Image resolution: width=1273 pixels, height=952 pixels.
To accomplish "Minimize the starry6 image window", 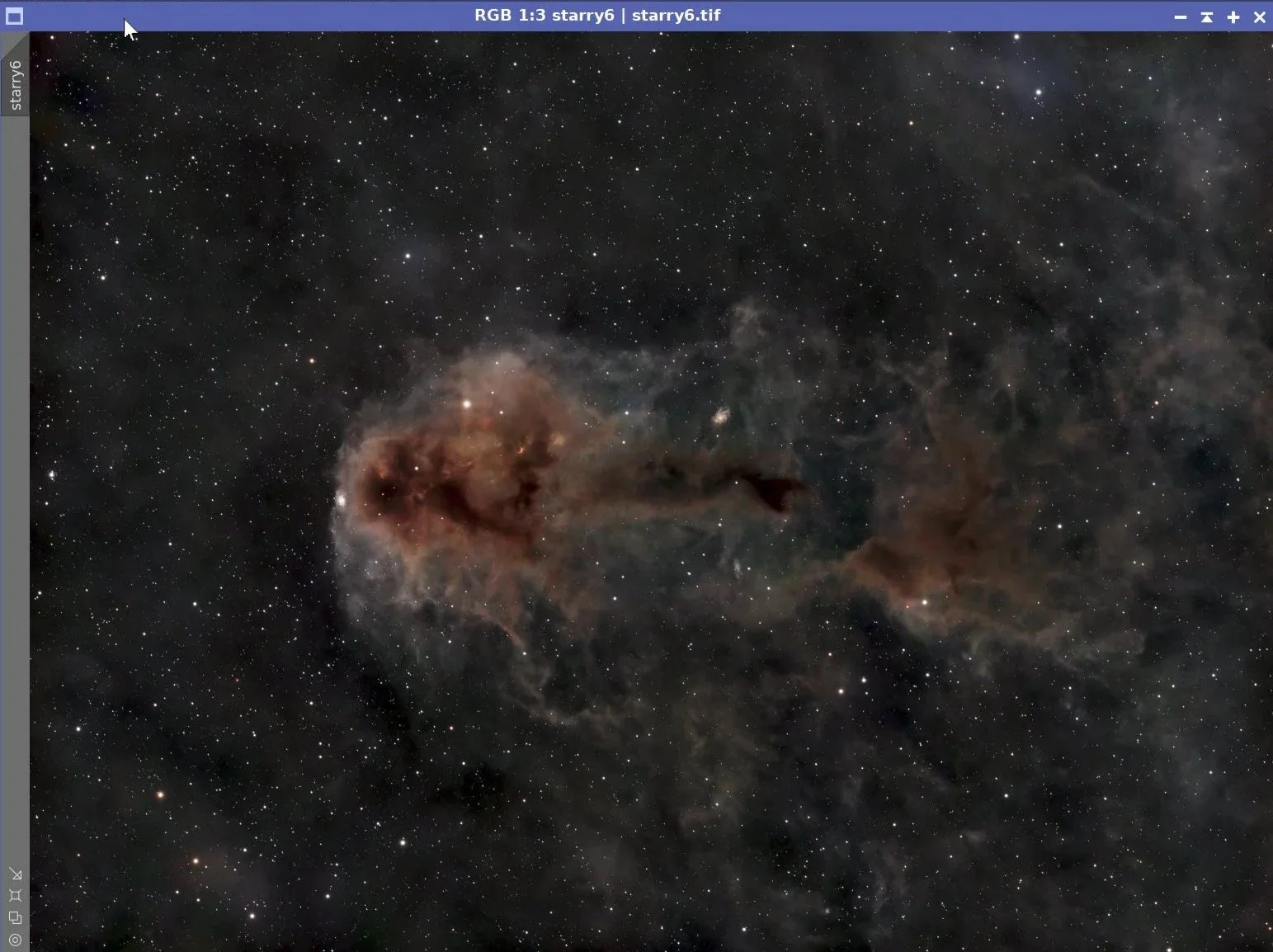I will 1181,16.
